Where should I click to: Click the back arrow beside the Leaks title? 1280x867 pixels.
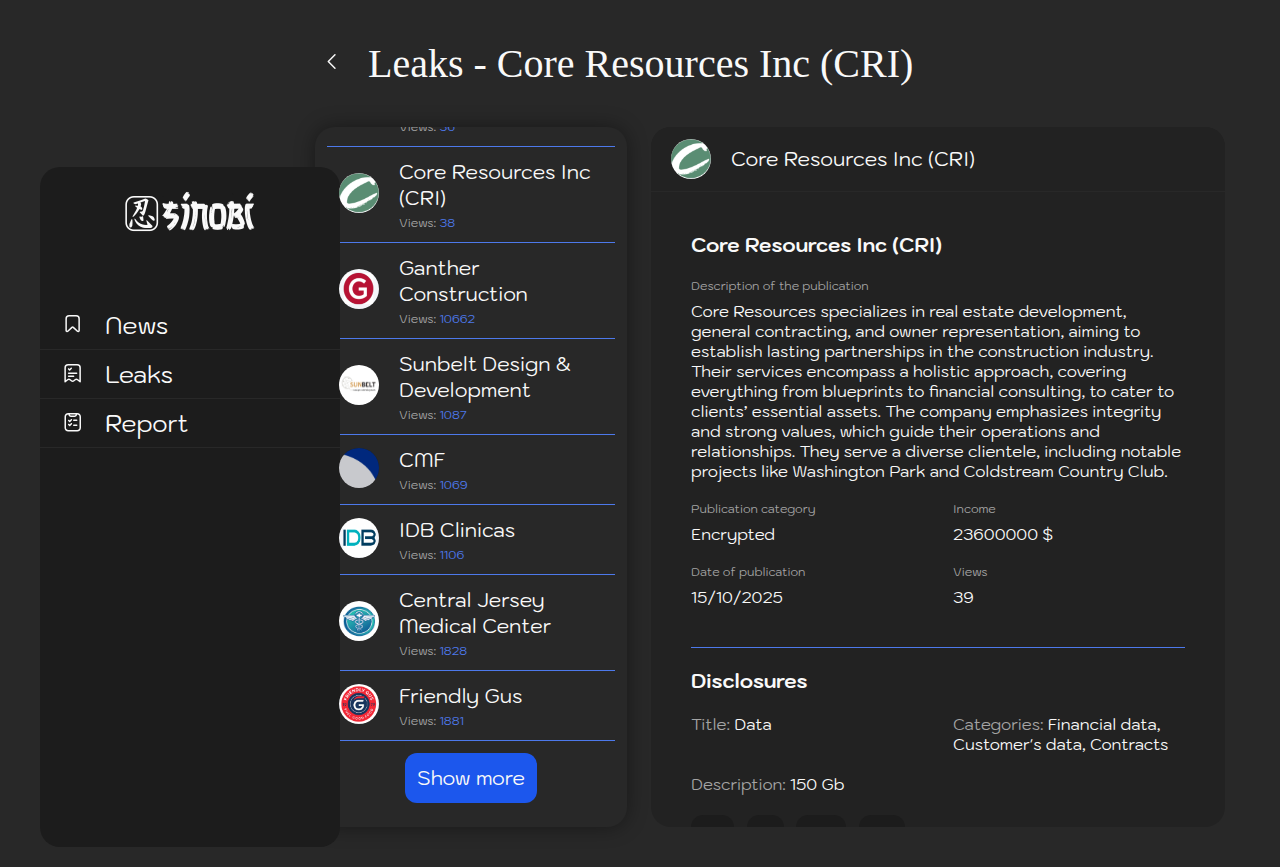332,62
